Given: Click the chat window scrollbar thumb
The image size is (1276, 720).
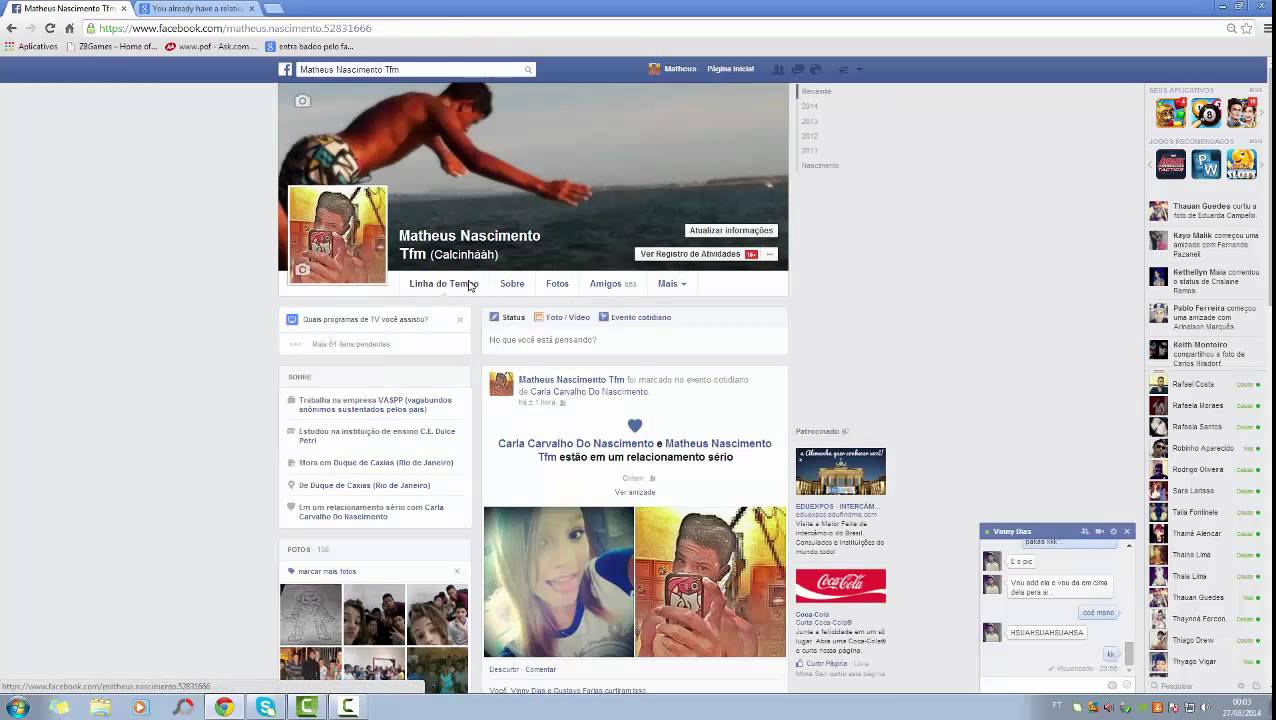Looking at the screenshot, I should coord(1130,653).
